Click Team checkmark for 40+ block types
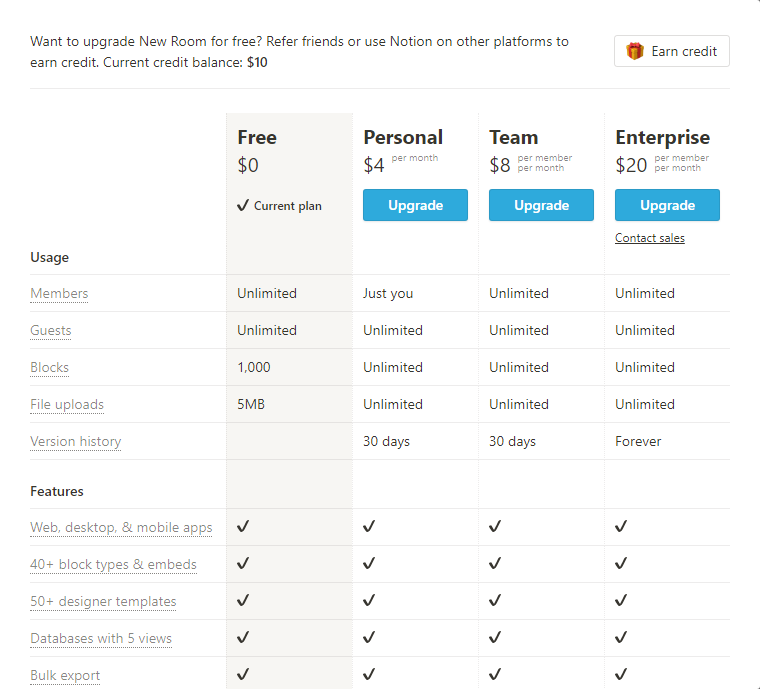This screenshot has width=760, height=689. (x=495, y=564)
